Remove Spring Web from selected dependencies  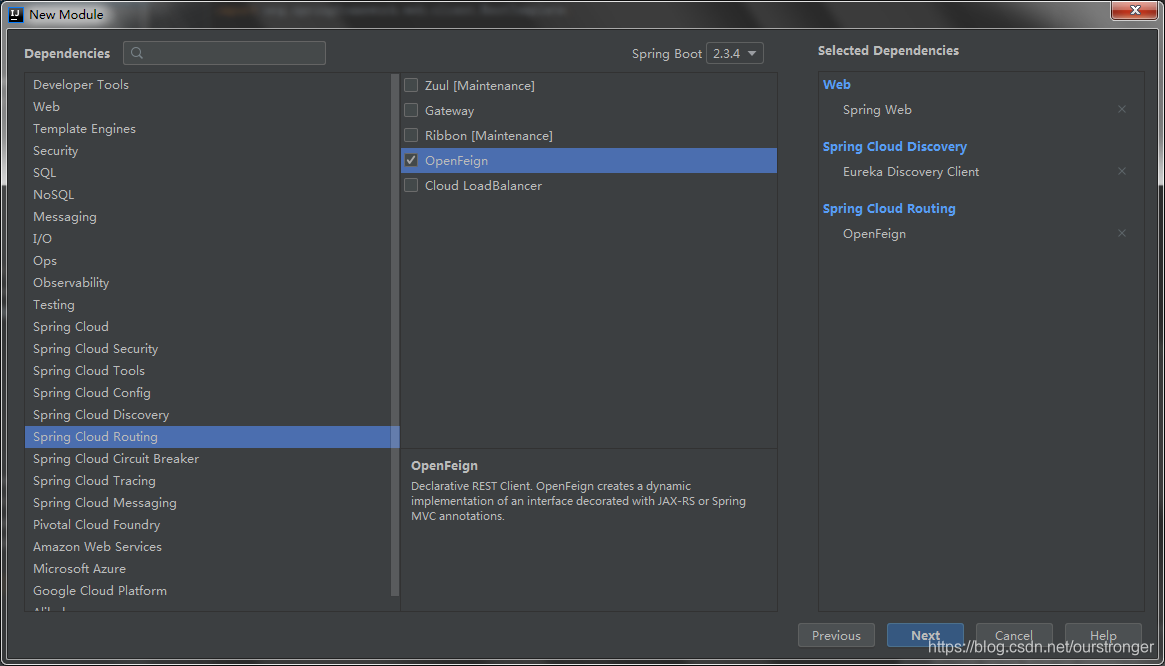(1122, 109)
